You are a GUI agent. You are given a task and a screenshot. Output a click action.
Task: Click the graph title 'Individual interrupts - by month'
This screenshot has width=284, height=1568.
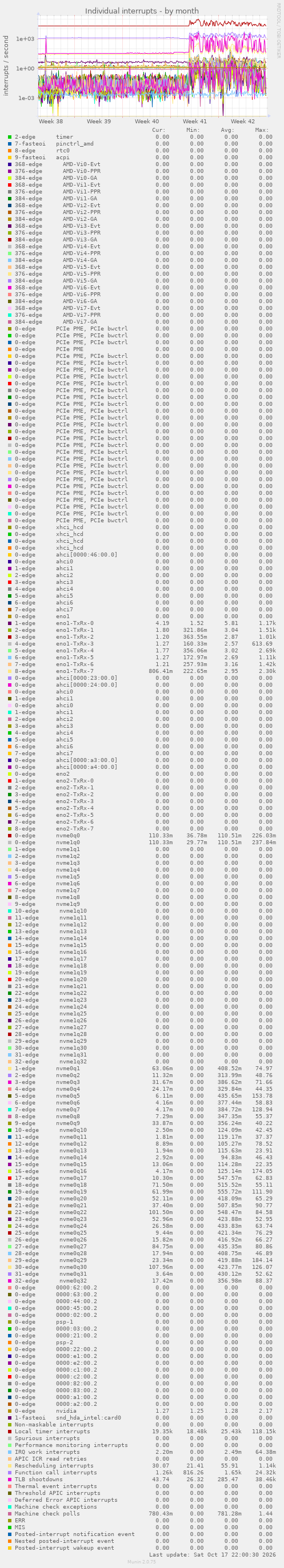click(142, 11)
